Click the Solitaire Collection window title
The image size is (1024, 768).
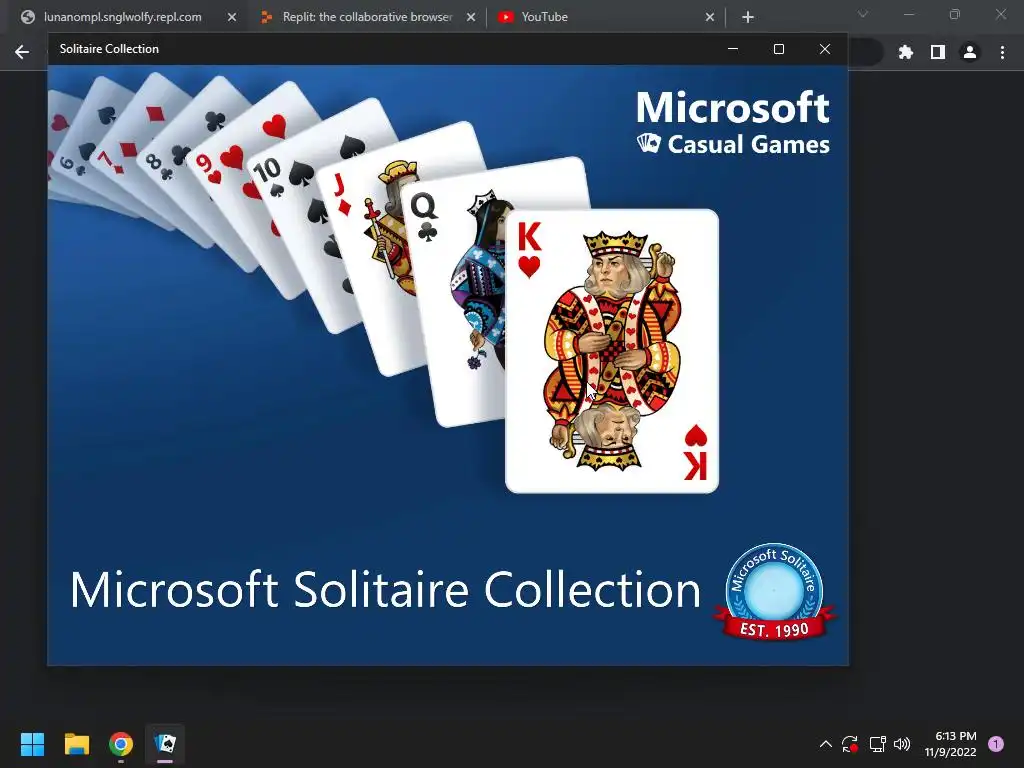tap(109, 49)
